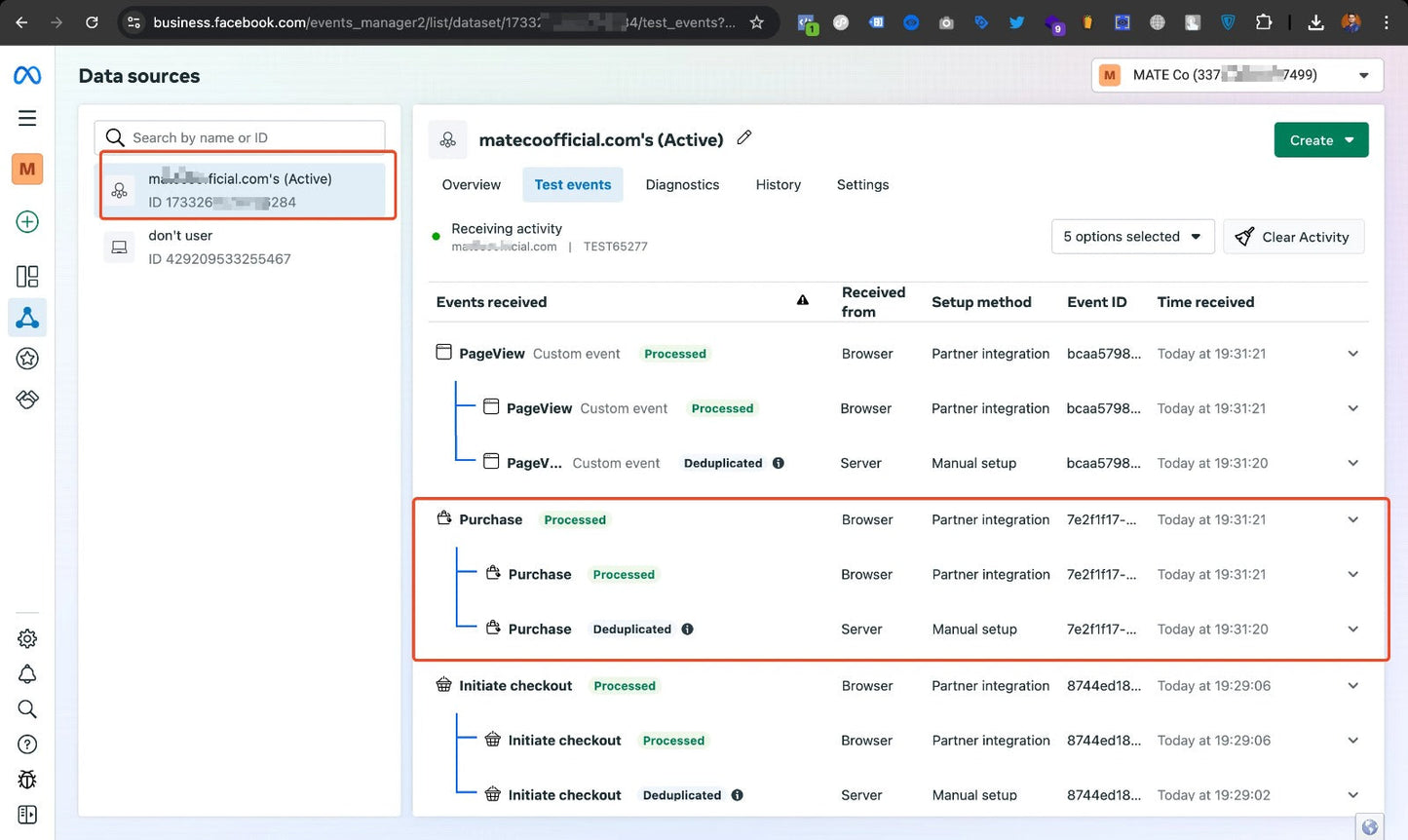Screen dimensions: 1408x840
Task: Open the 5 options selected dropdown
Action: pos(1132,237)
